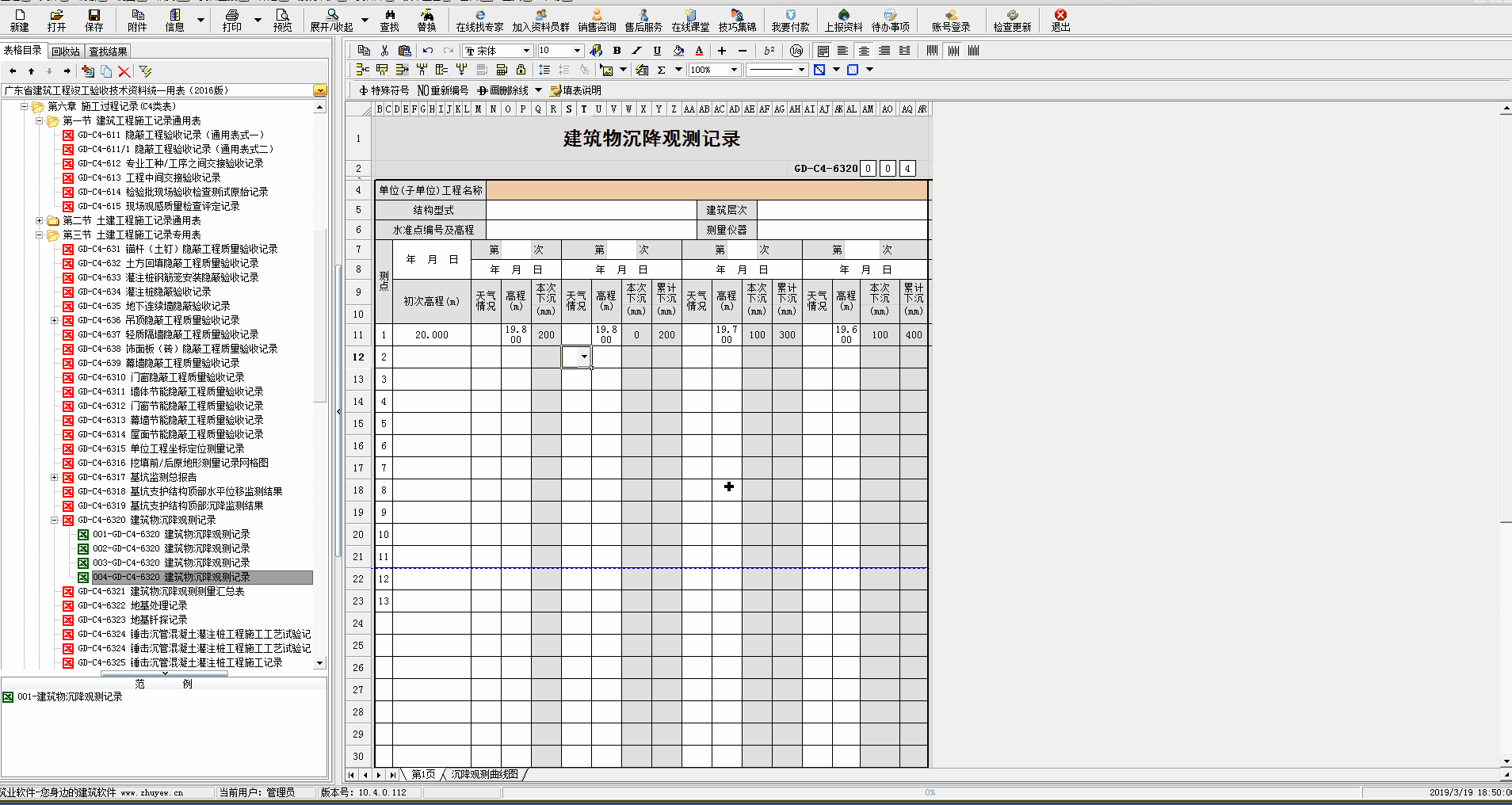Open the 宋体 font name dropdown

525,51
